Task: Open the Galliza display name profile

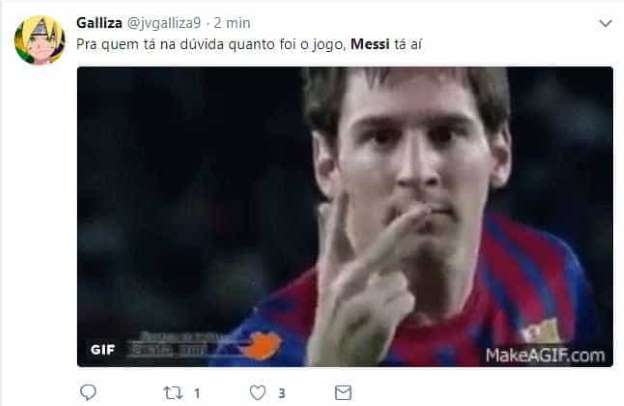Action: point(99,23)
